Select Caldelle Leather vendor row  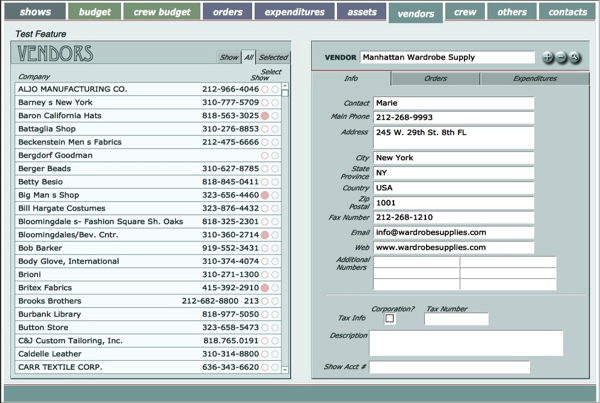(x=148, y=354)
